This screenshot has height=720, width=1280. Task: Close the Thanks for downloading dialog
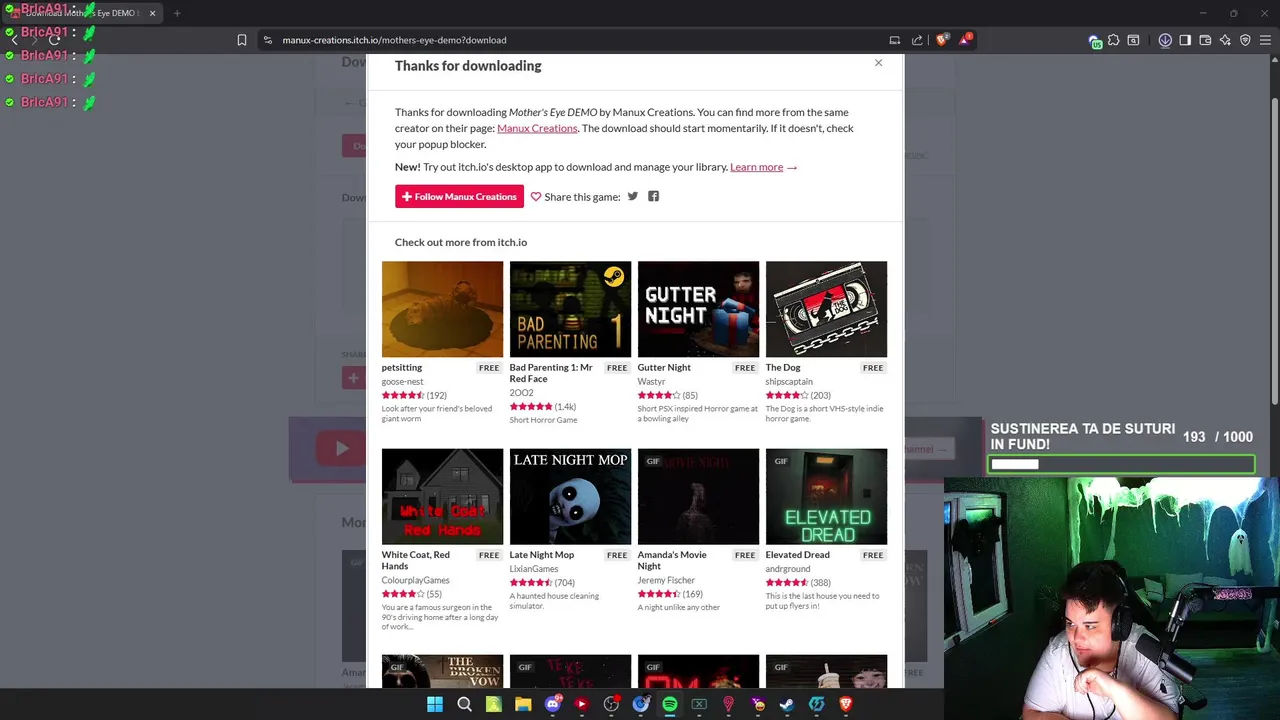click(x=878, y=63)
